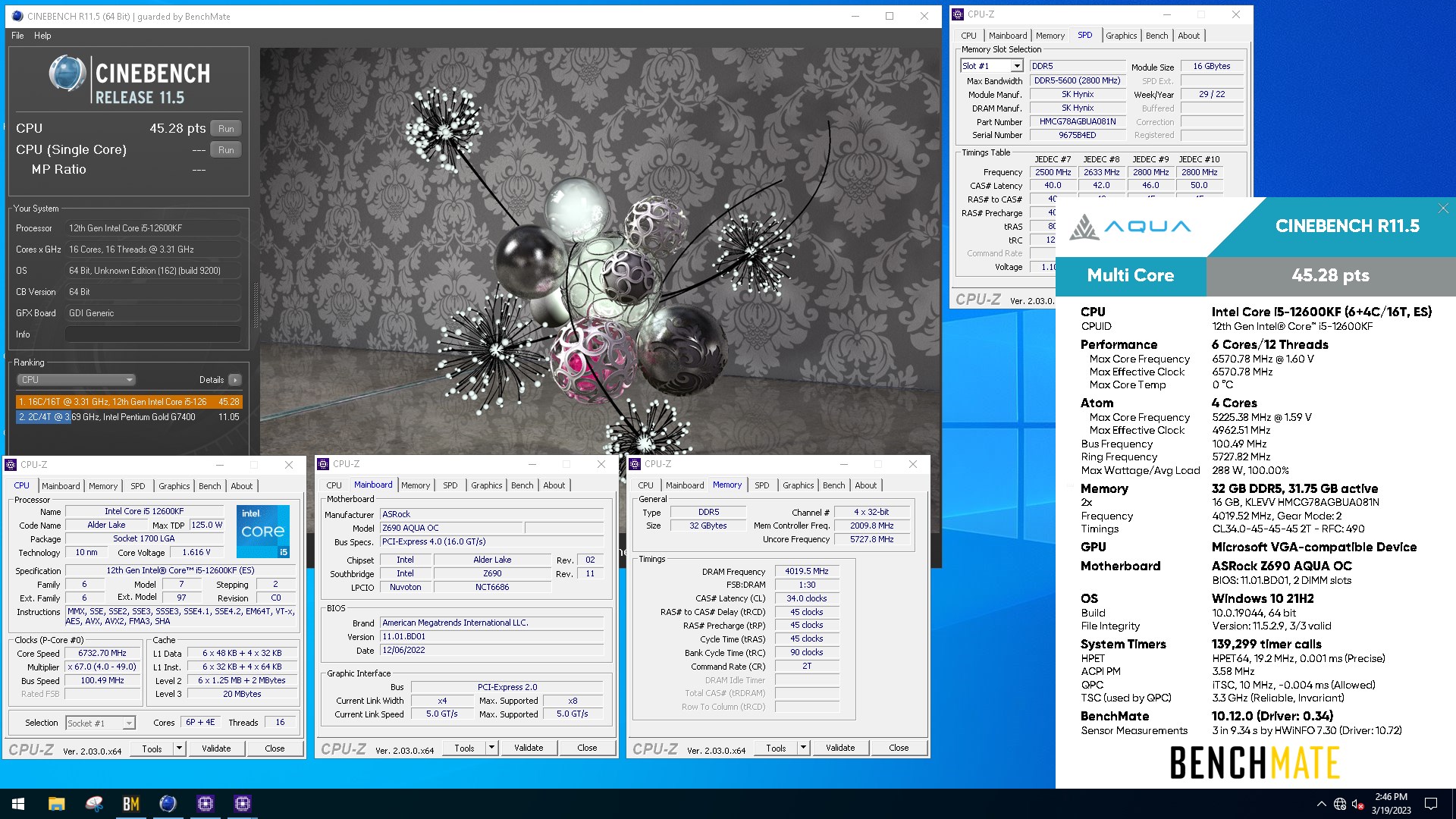
Task: Open the Socket #1 selection dropdown
Action: point(101,723)
